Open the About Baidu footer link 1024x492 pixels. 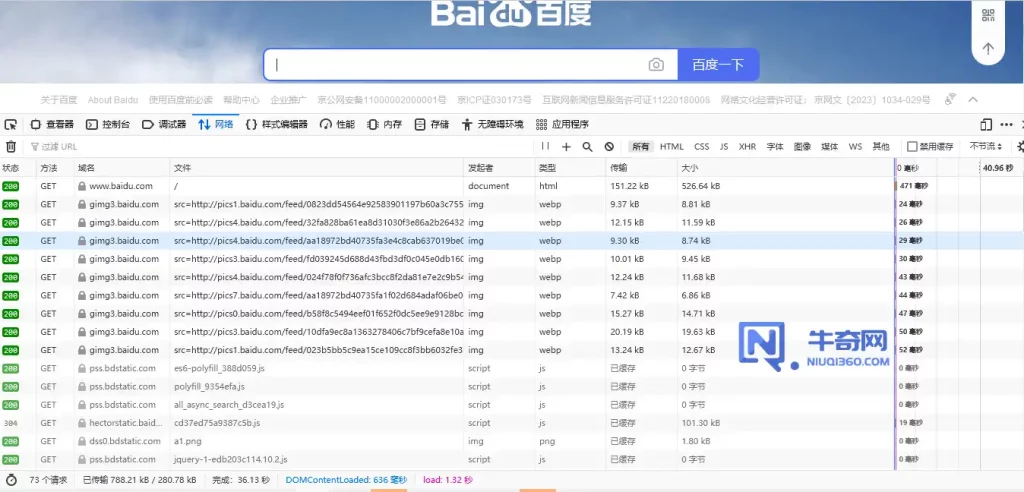113,100
